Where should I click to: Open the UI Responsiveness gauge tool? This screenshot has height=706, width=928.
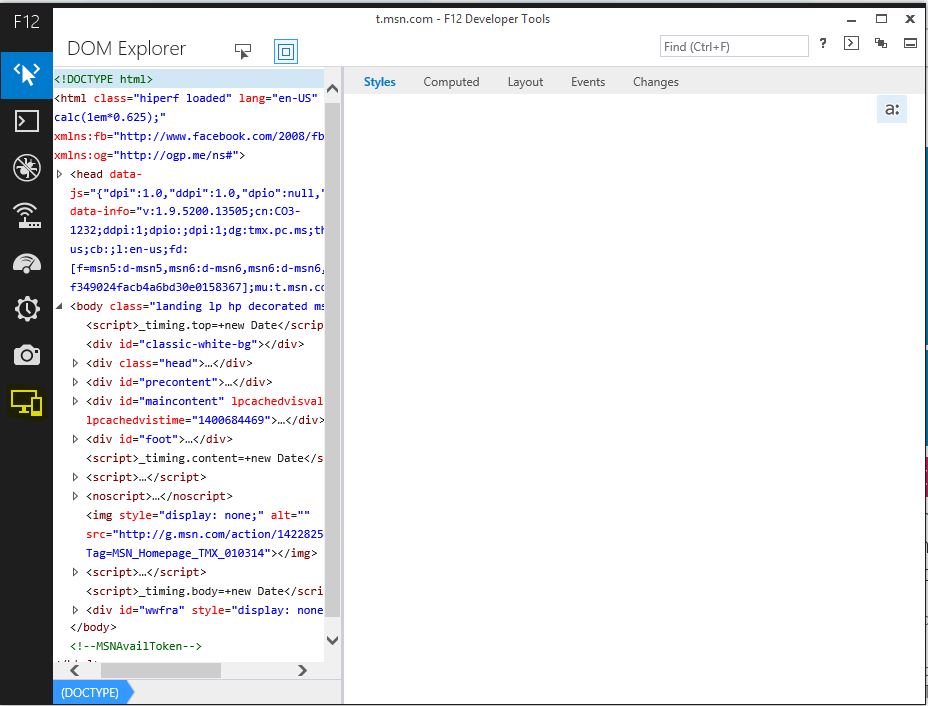[26, 262]
